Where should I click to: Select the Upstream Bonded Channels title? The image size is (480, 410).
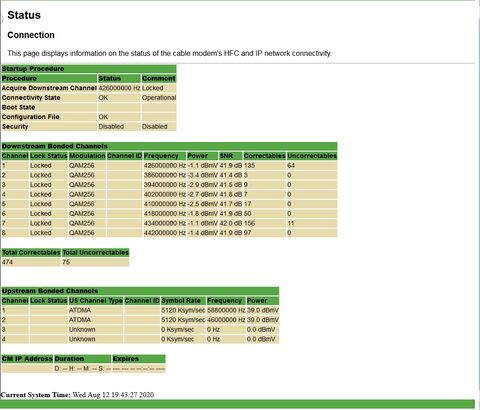click(50, 291)
